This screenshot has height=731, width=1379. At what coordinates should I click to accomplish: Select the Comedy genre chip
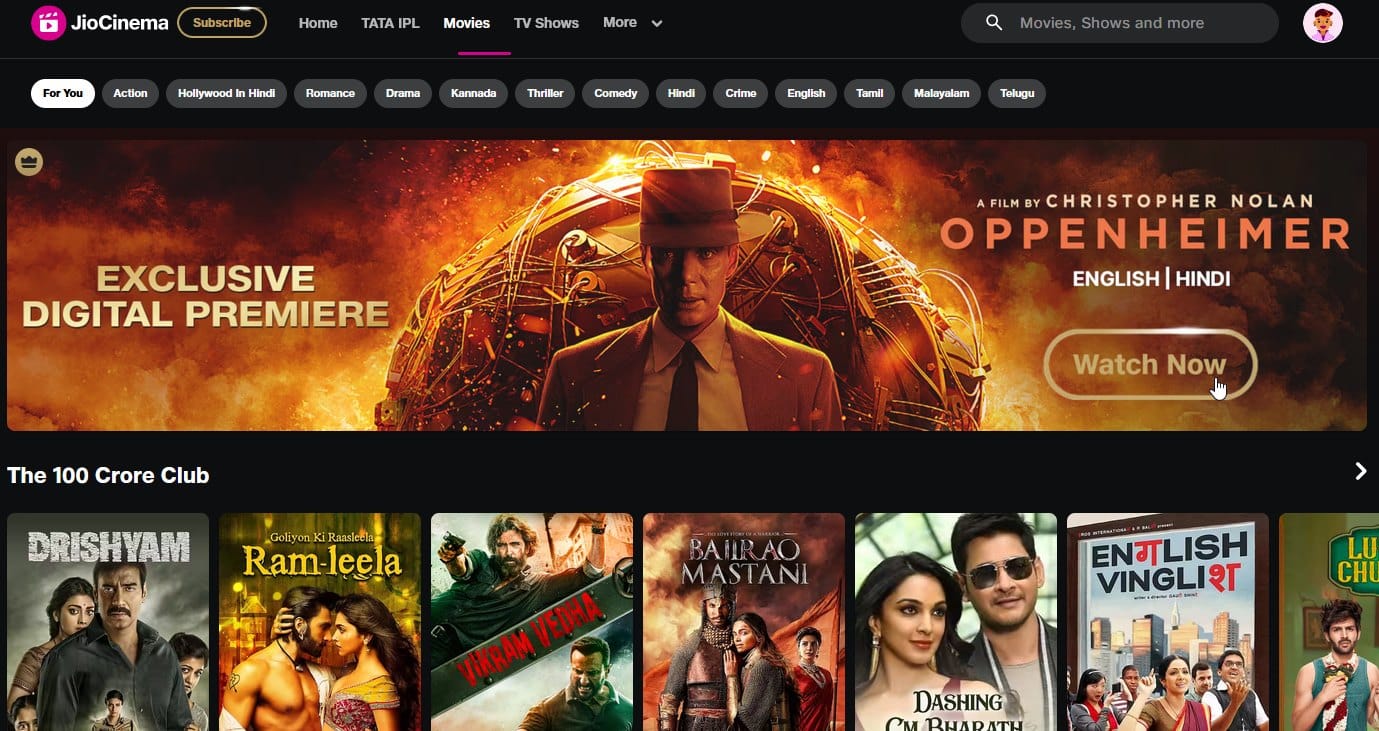616,93
